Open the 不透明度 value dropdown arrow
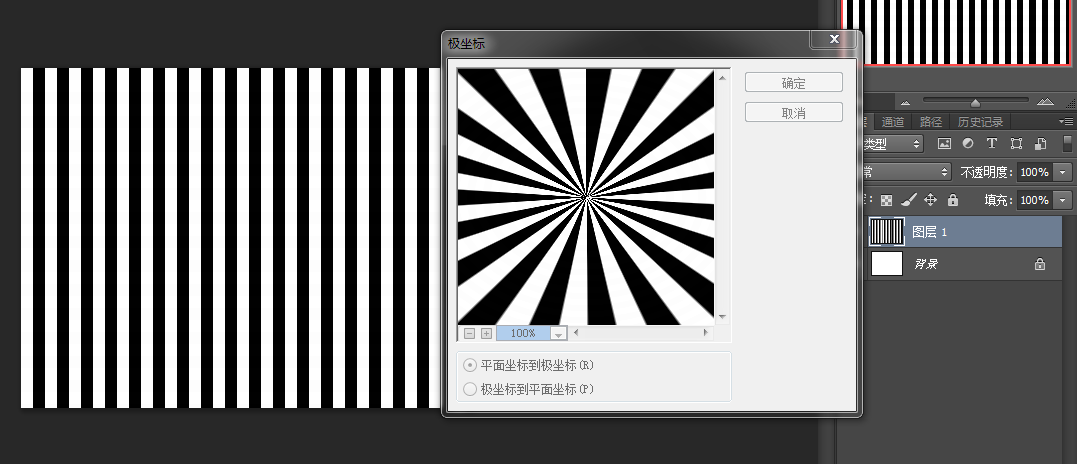1077x464 pixels. [x=1063, y=172]
